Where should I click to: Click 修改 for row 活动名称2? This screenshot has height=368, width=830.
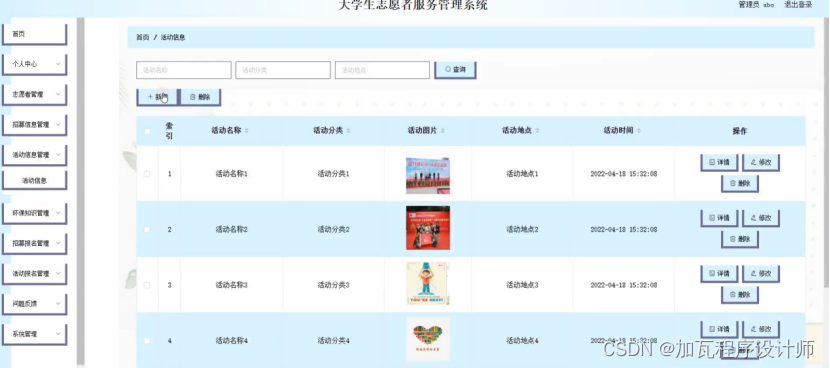point(761,218)
